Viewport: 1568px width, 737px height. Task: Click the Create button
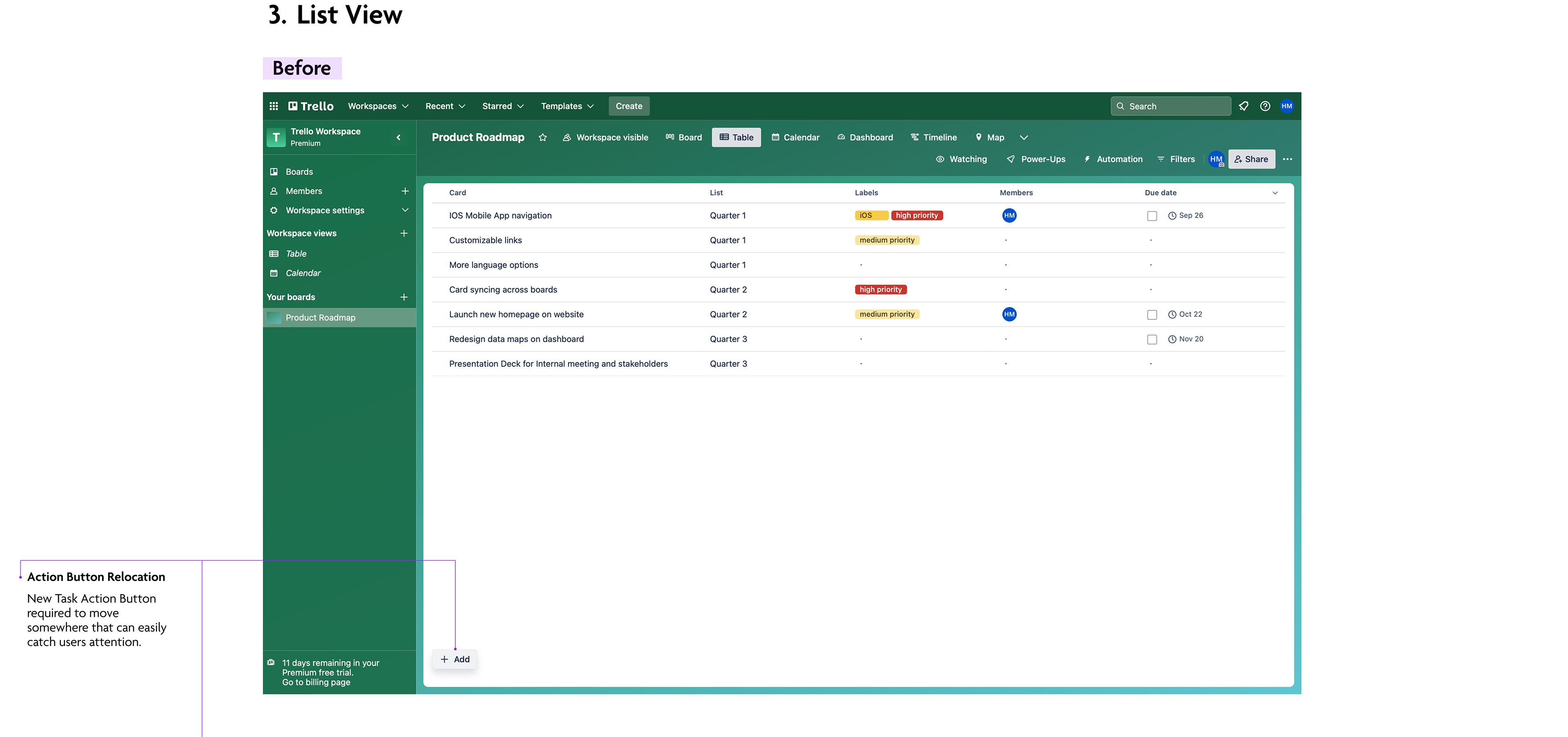(629, 106)
